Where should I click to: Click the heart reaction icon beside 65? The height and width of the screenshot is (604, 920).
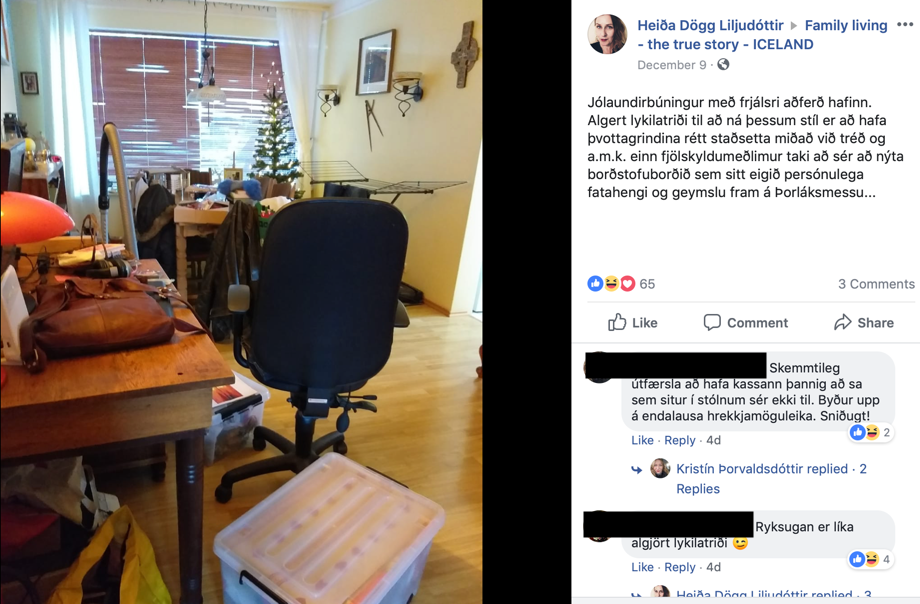click(x=628, y=284)
